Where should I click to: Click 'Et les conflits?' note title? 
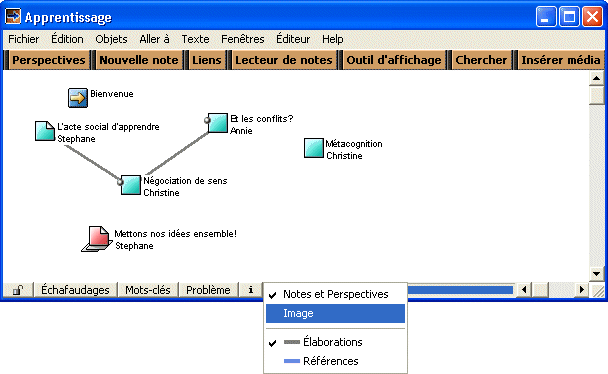pos(262,119)
